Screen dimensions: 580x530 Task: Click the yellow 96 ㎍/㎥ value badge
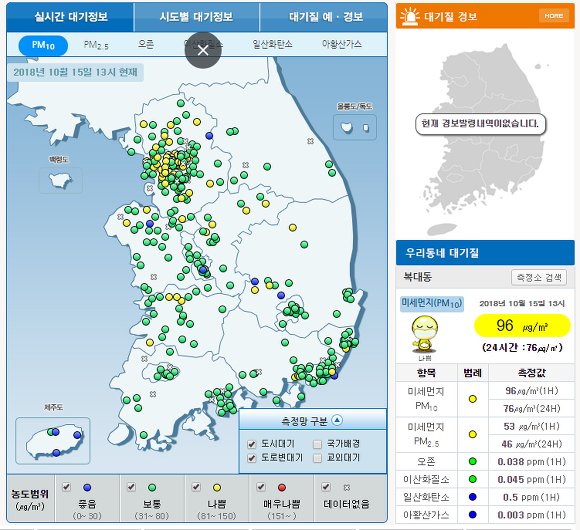pyautogui.click(x=522, y=325)
